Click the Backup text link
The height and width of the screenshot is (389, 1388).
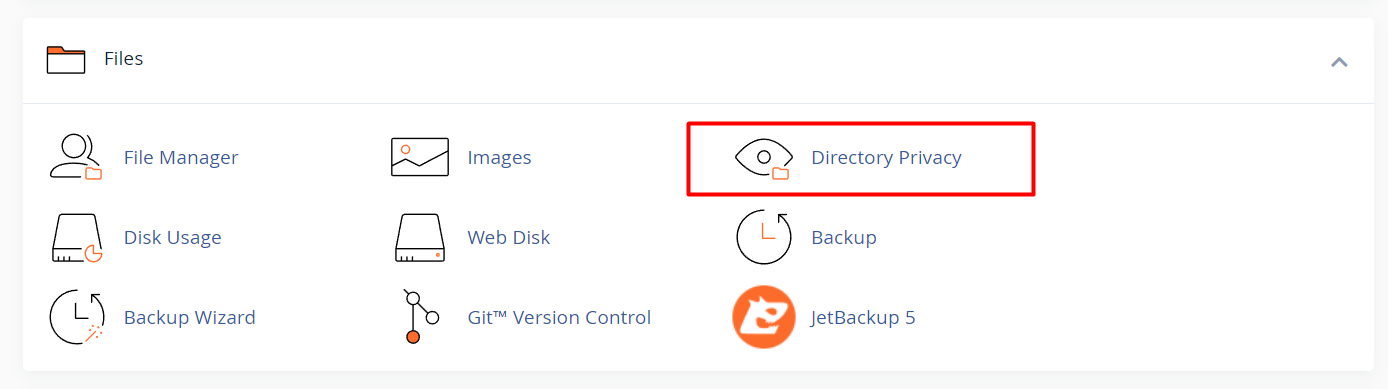[x=844, y=238]
